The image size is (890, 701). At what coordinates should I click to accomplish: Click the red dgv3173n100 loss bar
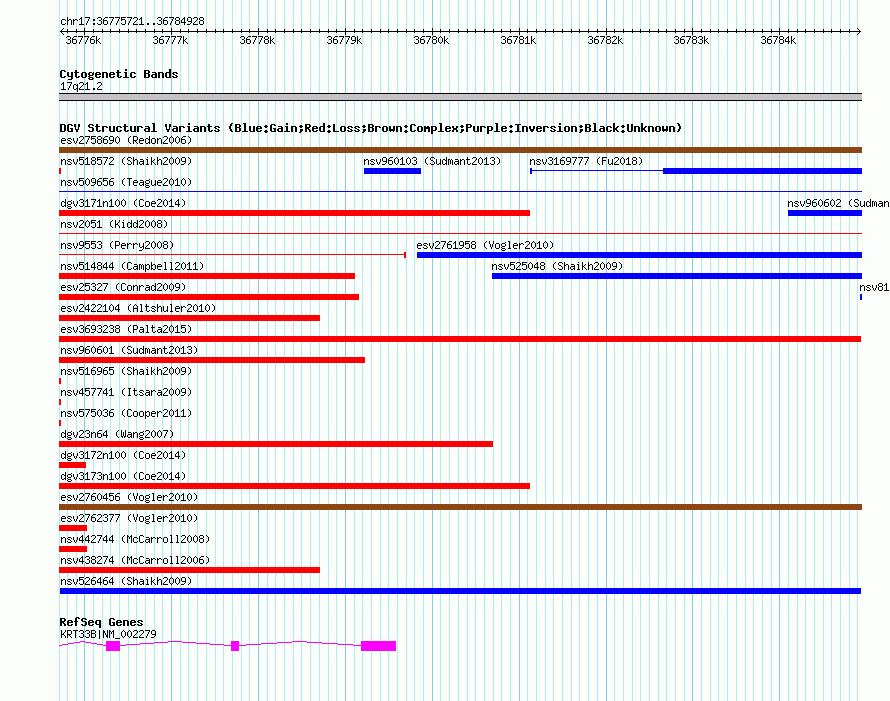(295, 486)
